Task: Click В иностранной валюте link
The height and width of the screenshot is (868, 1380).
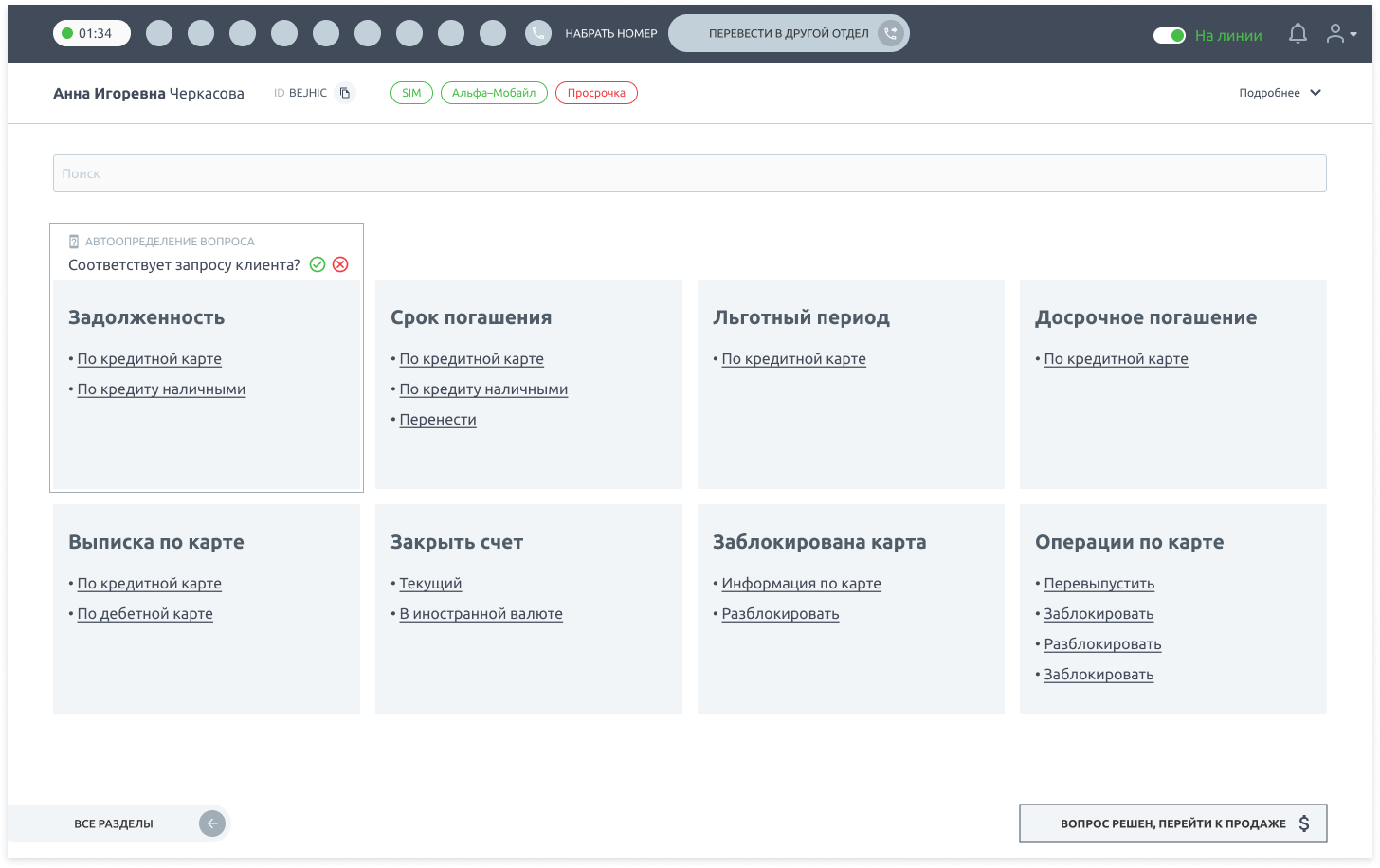Action: click(481, 614)
